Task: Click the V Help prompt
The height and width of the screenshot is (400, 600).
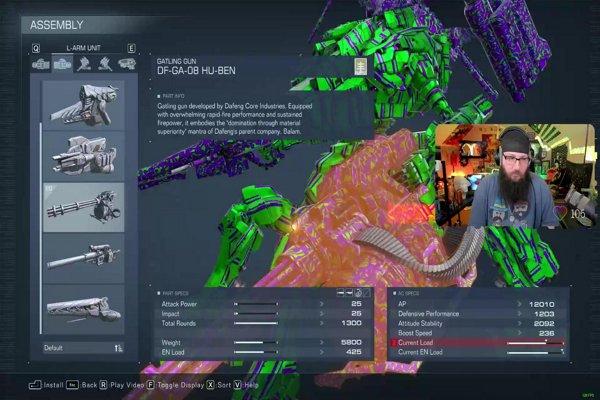Action: [246, 385]
